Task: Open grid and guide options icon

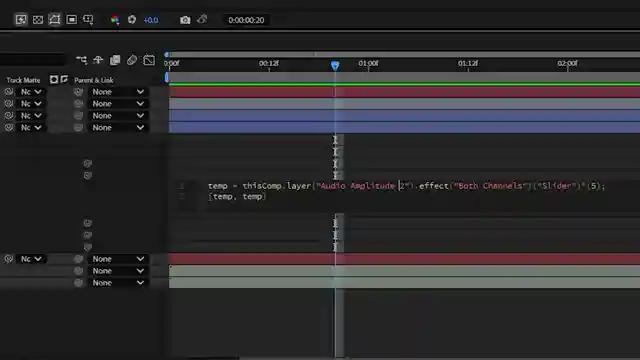Action: click(x=88, y=20)
